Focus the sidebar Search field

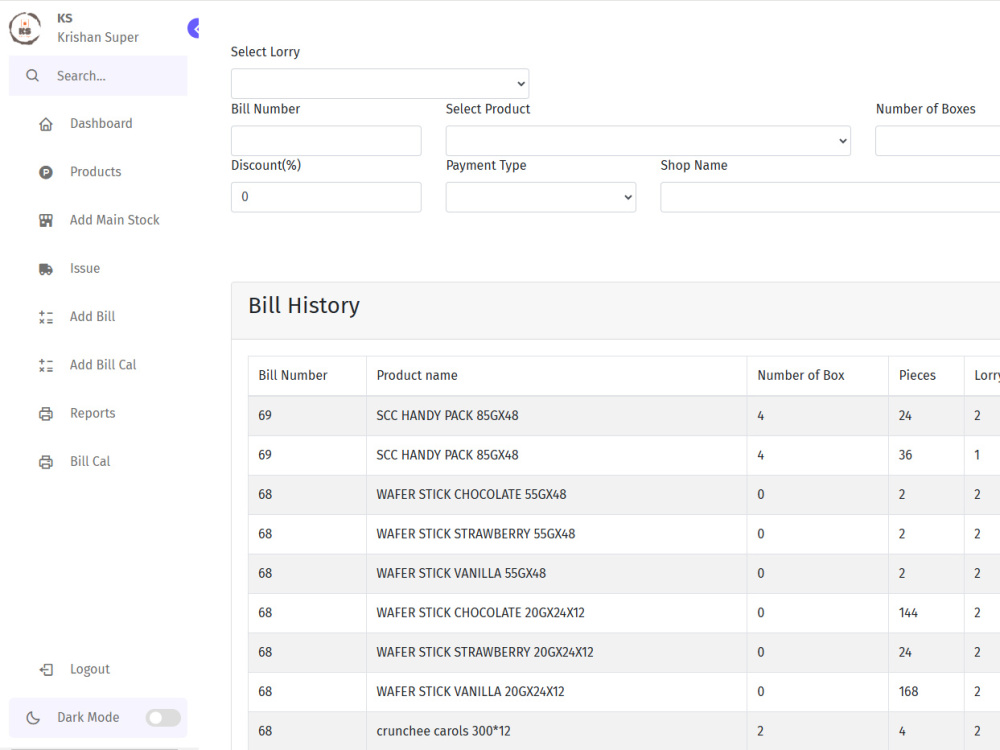pos(98,76)
